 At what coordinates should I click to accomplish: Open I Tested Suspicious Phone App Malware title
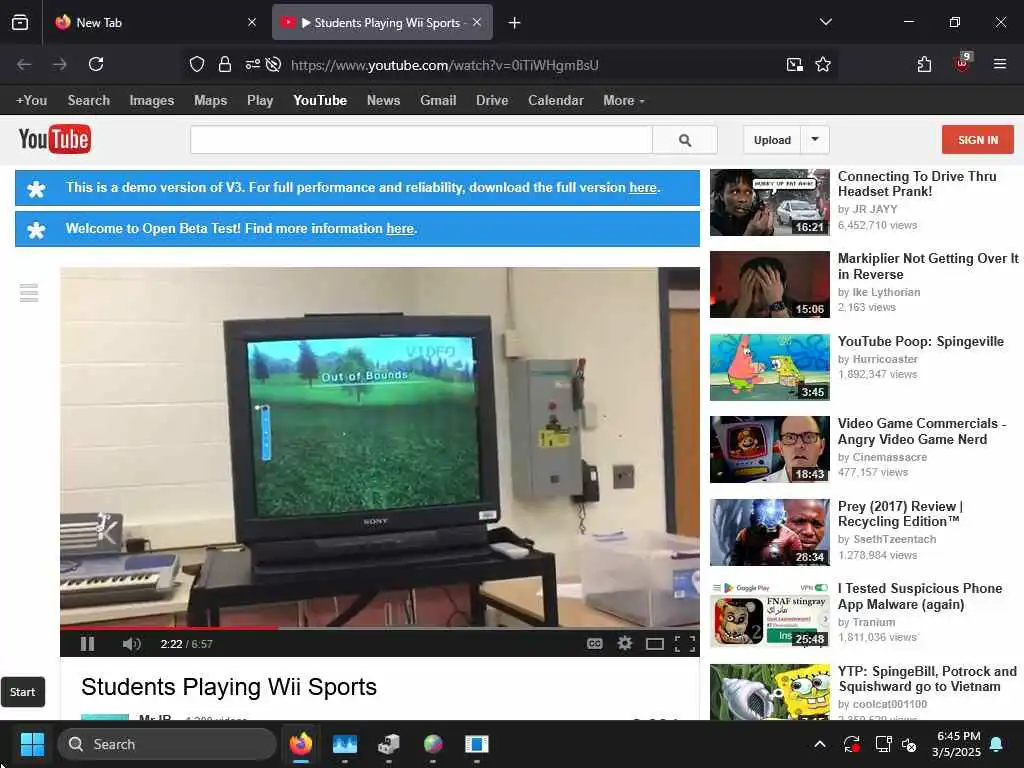coord(920,596)
